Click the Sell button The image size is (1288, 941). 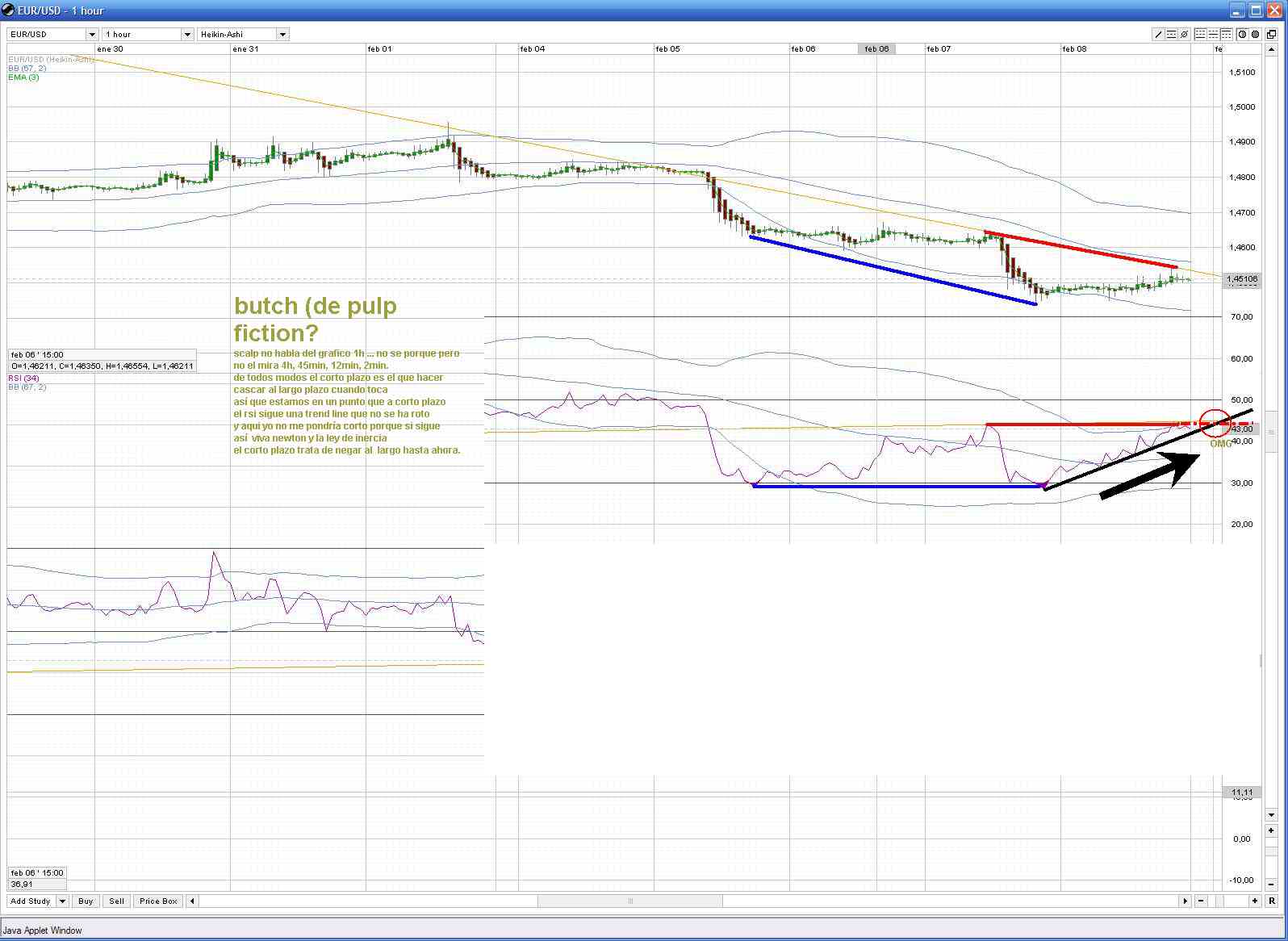coord(117,901)
